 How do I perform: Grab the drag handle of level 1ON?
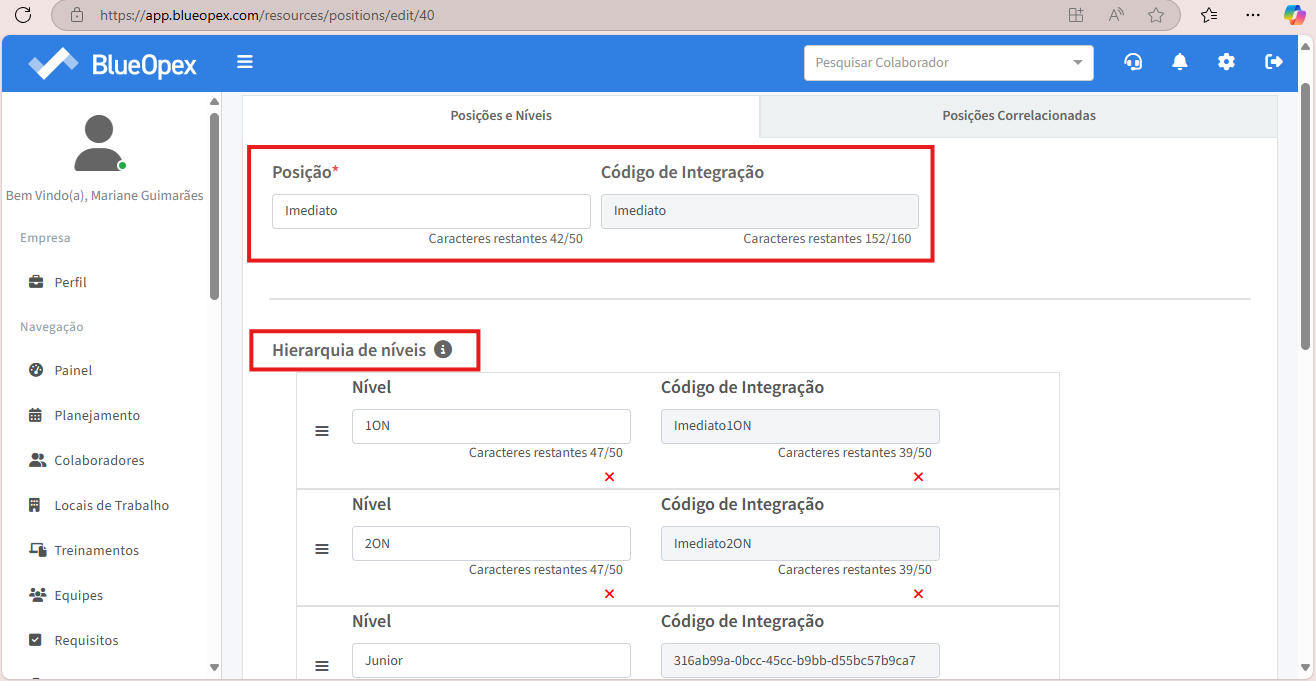[322, 431]
